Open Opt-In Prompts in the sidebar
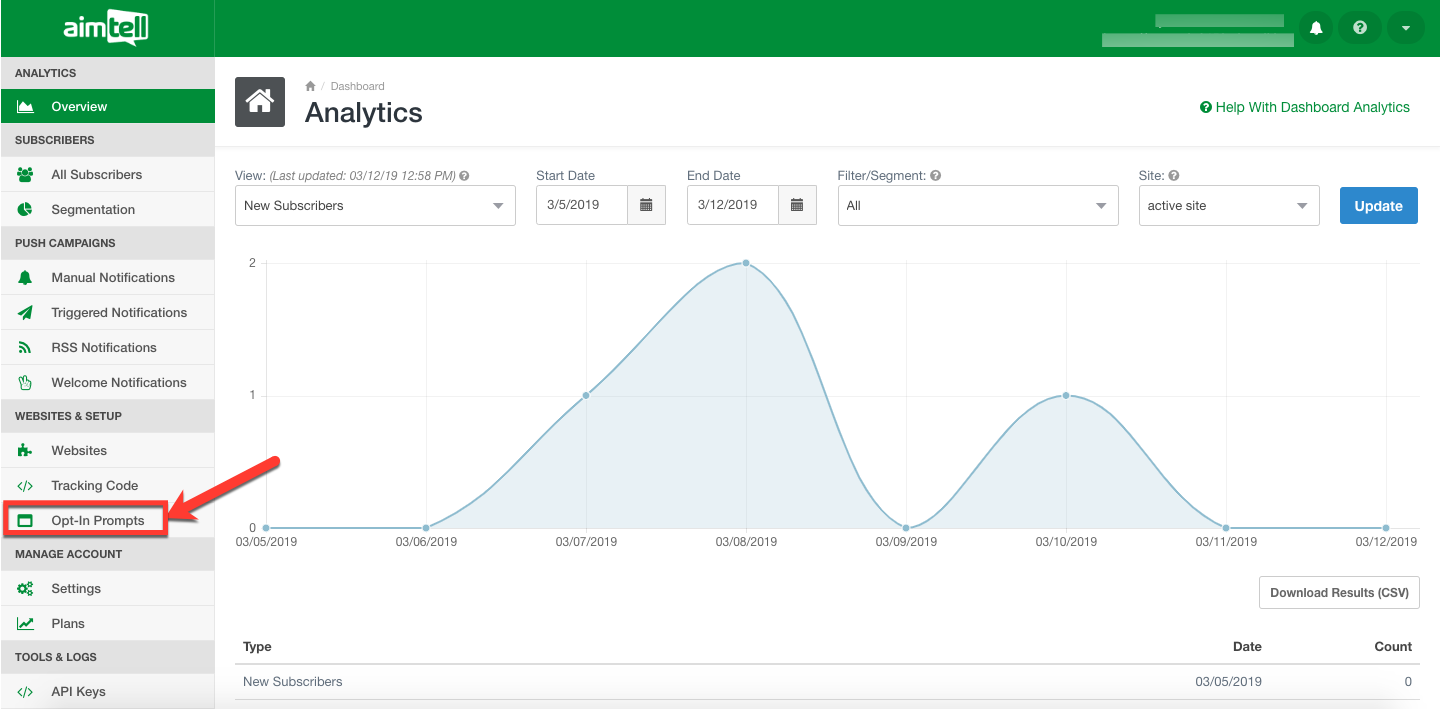Viewport: 1440px width, 709px height. coord(97,520)
